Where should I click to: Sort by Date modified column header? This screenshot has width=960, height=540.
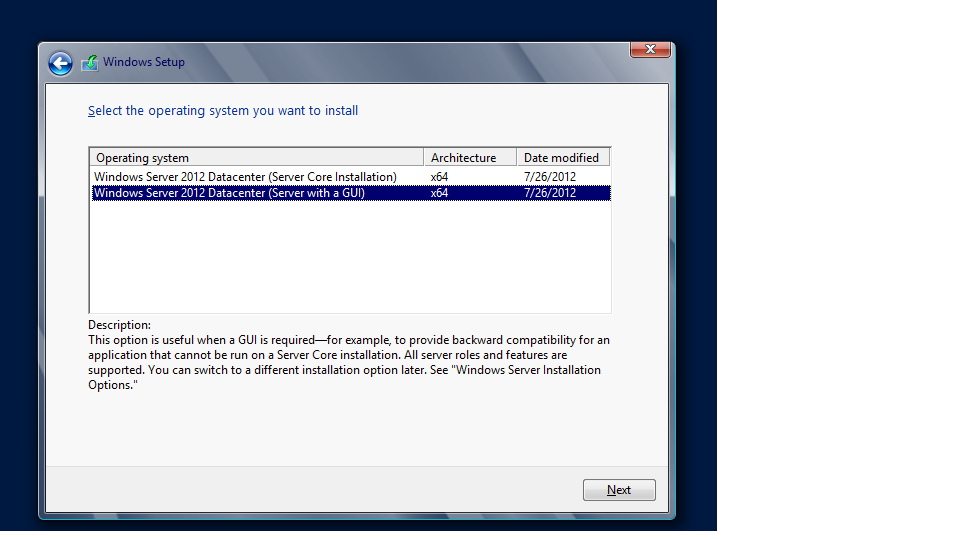(563, 157)
